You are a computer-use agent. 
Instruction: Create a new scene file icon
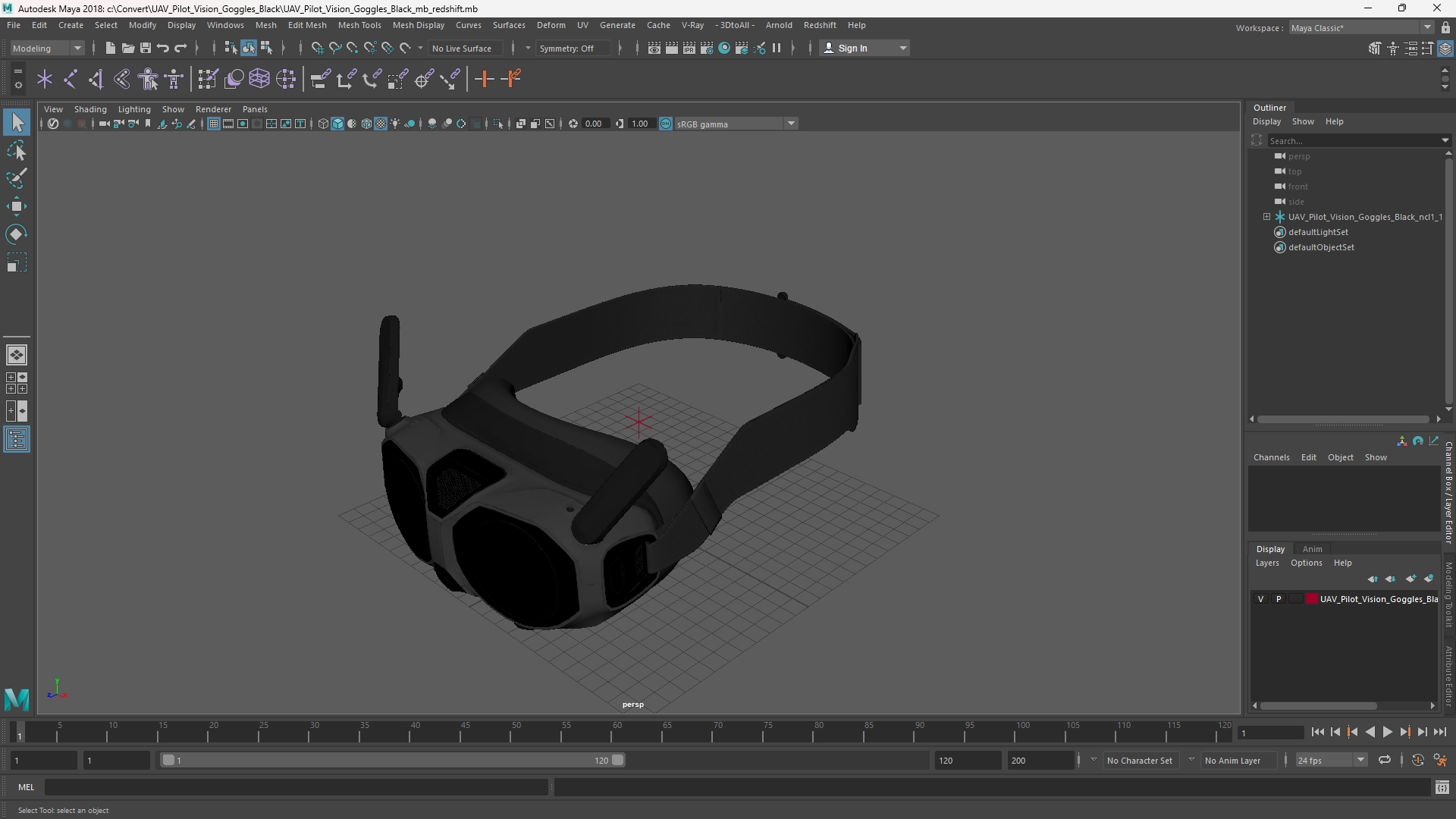[x=110, y=48]
